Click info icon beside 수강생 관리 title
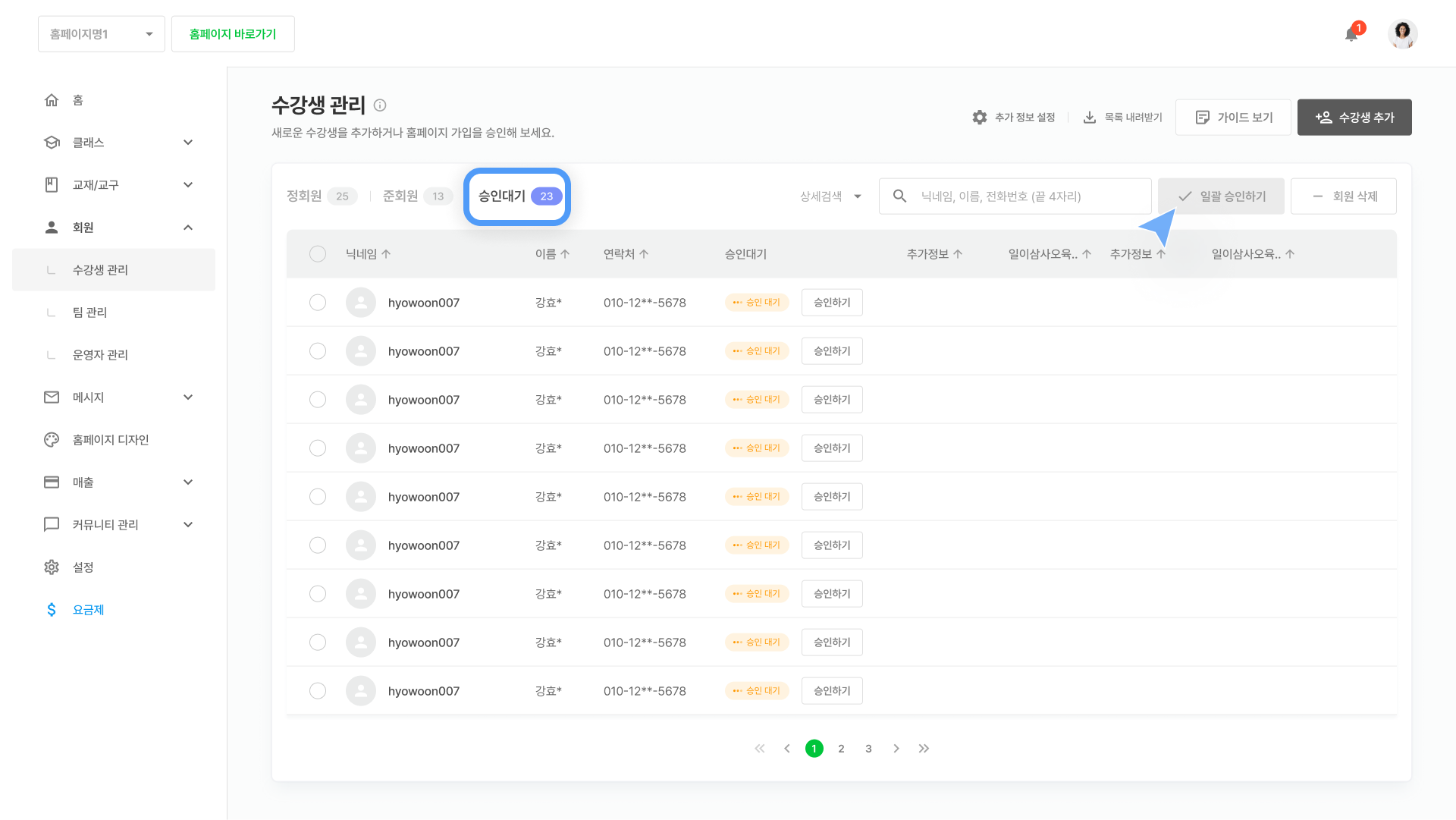1456x820 pixels. tap(380, 105)
